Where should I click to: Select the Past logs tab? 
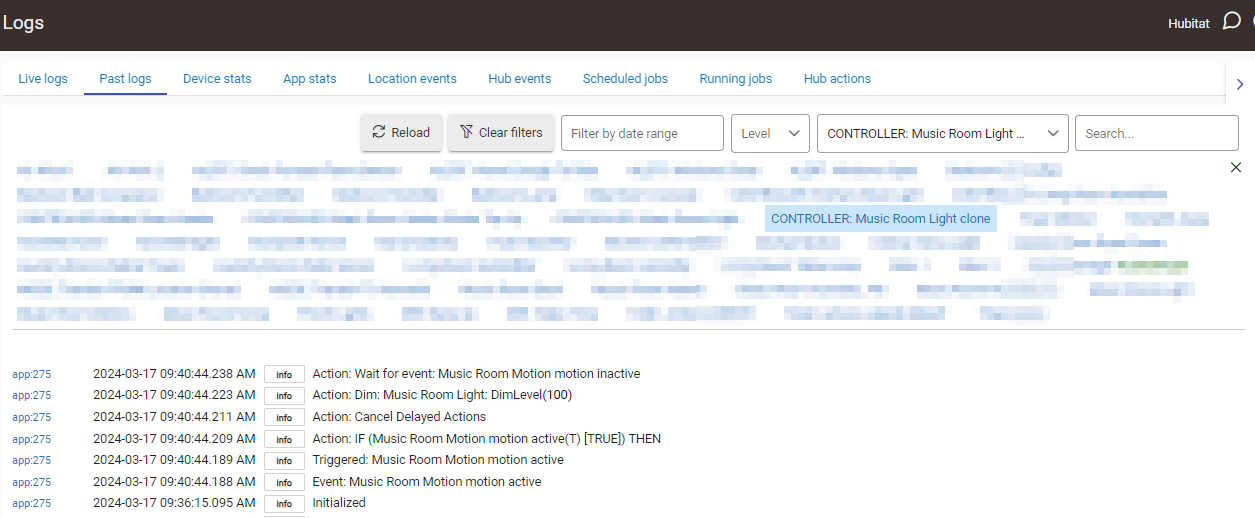click(x=125, y=79)
